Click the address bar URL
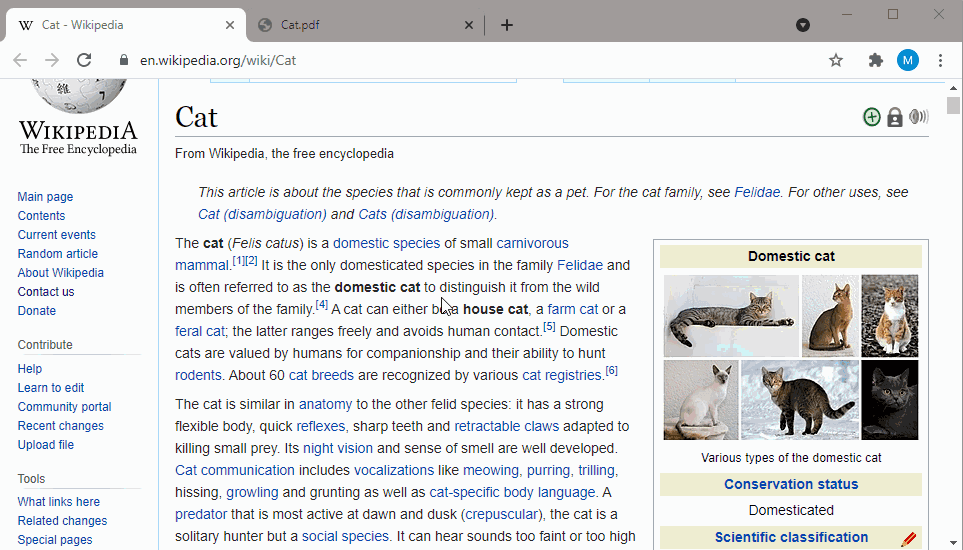This screenshot has height=550, width=963. click(x=218, y=60)
